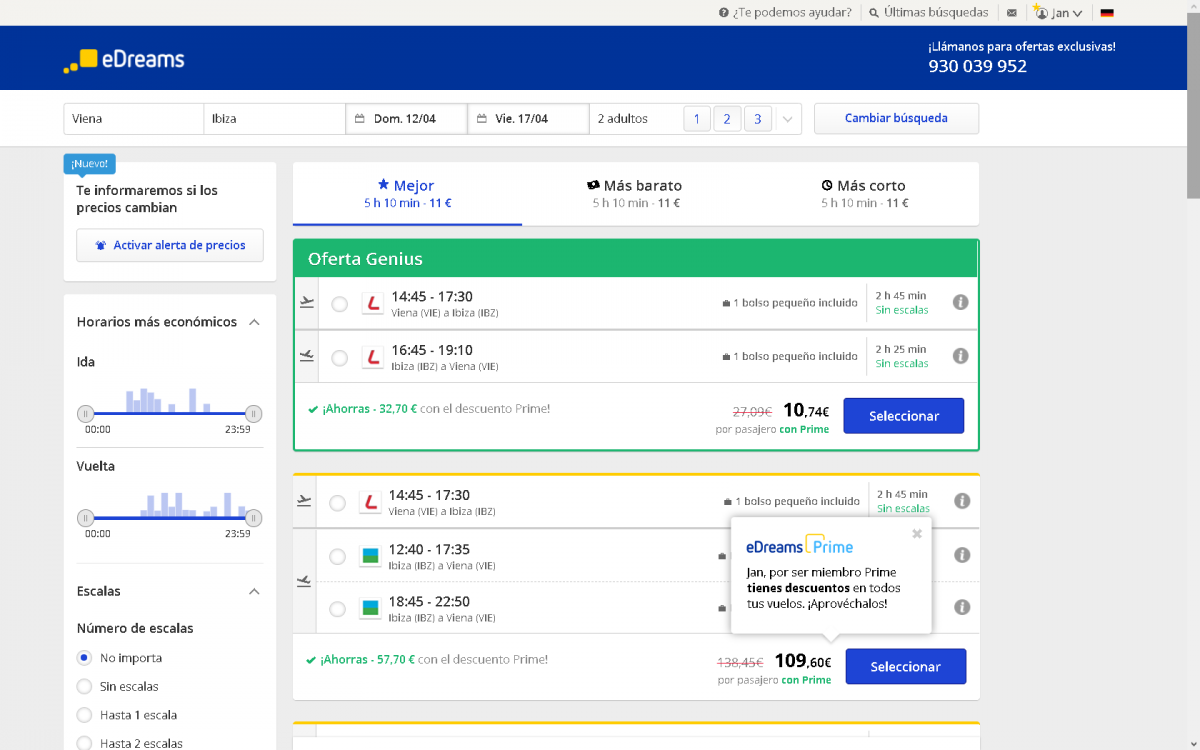The width and height of the screenshot is (1200, 750).
Task: Expand the passengers dropdown arrow
Action: coord(788,119)
